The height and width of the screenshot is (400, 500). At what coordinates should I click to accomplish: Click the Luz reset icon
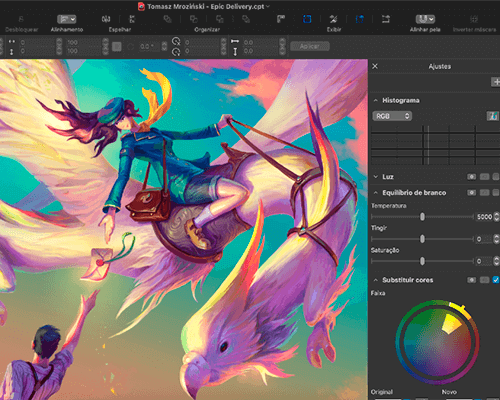click(x=484, y=177)
